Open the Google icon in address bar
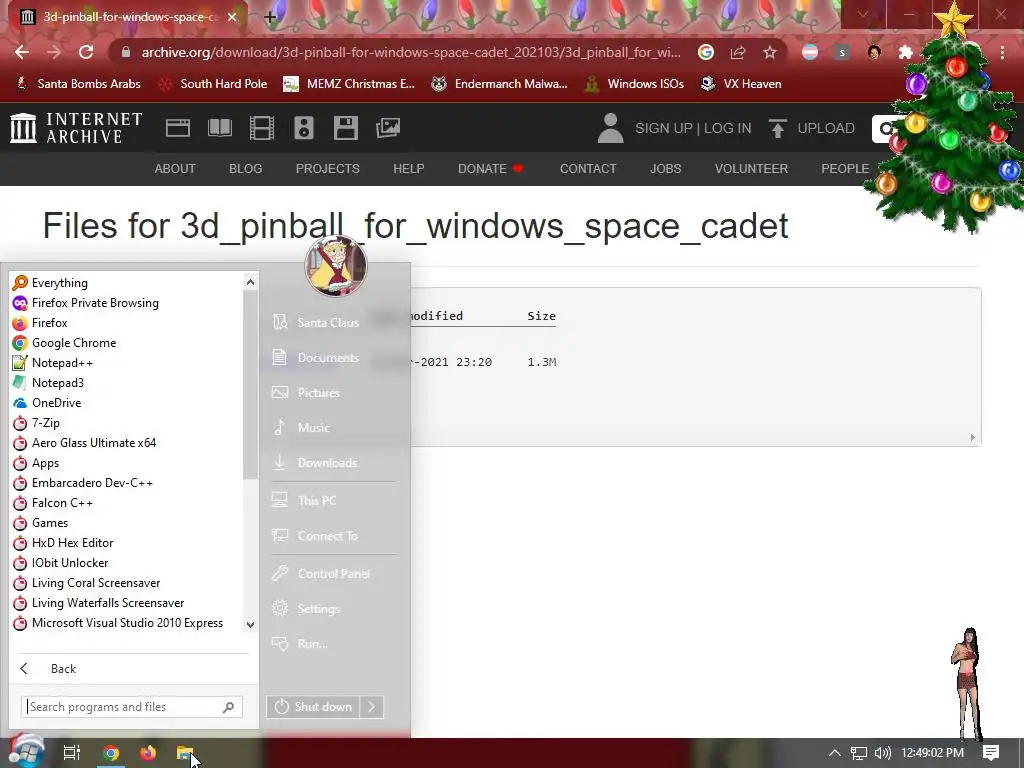This screenshot has height=768, width=1024. click(x=705, y=52)
